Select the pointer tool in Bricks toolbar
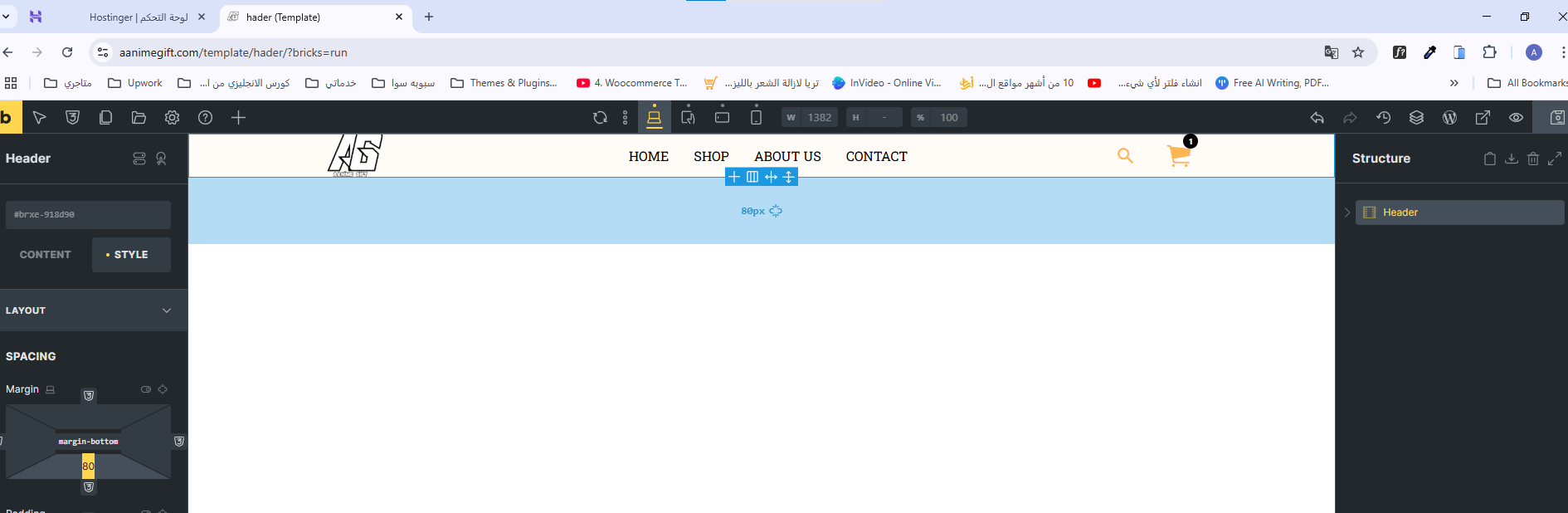Image resolution: width=1568 pixels, height=513 pixels. (x=39, y=118)
